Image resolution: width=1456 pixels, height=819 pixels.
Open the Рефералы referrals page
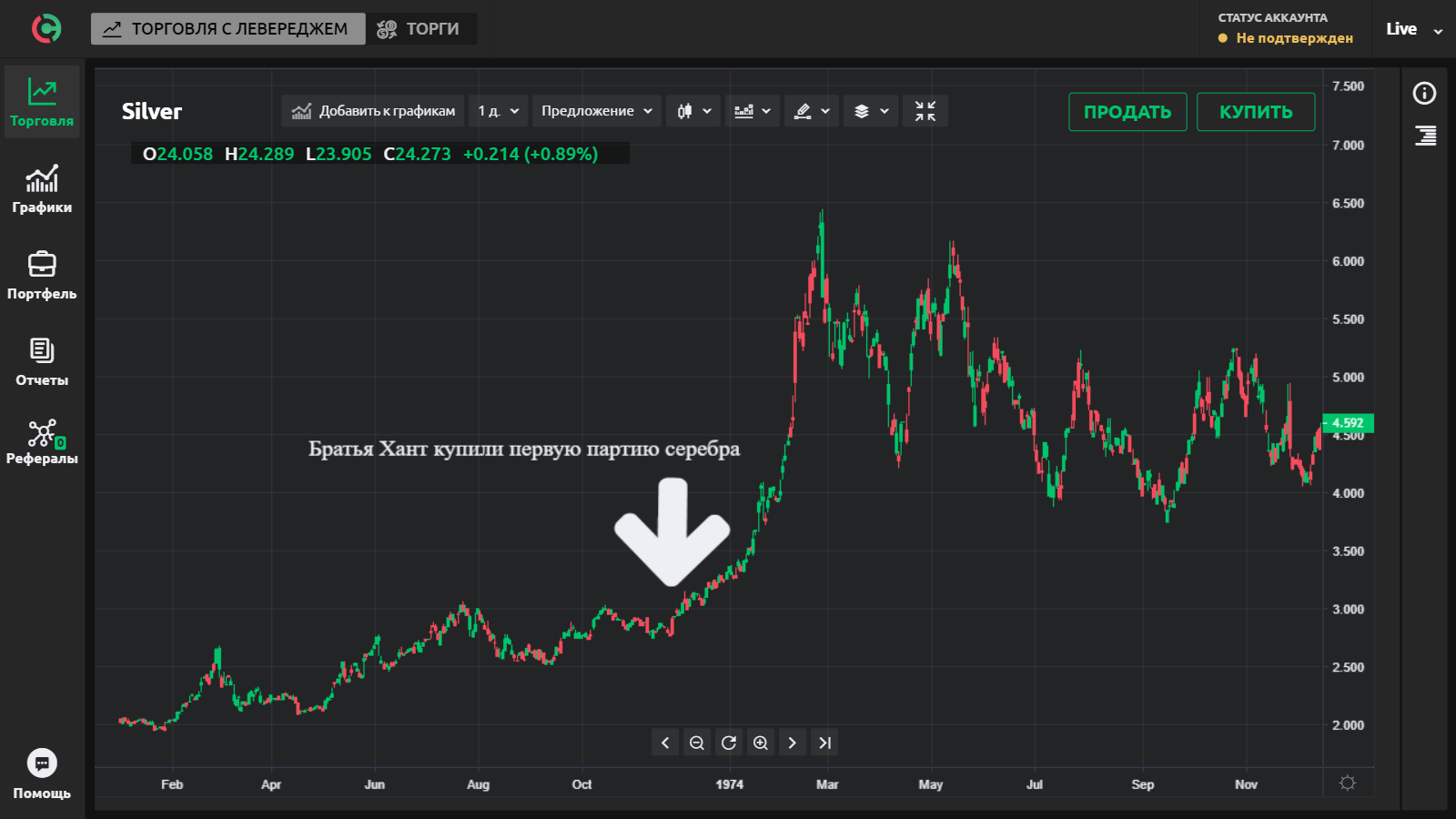(x=42, y=441)
